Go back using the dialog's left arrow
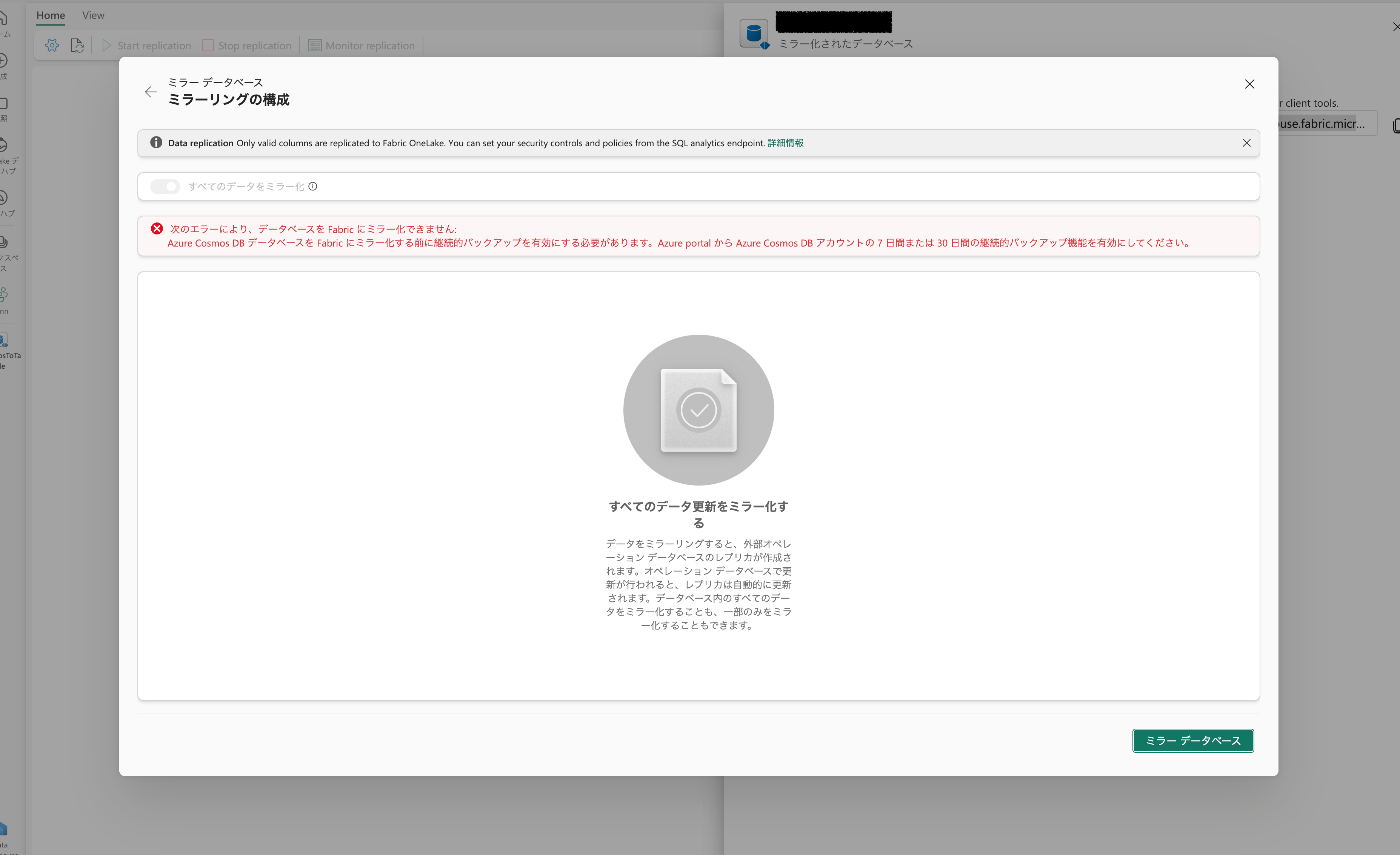The width and height of the screenshot is (1400, 855). click(x=151, y=91)
